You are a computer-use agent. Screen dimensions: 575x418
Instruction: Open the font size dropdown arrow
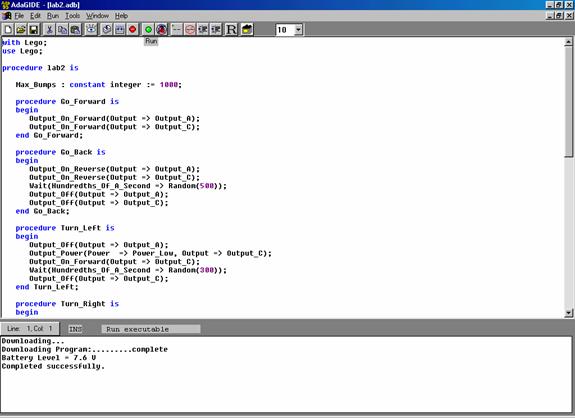click(x=299, y=30)
